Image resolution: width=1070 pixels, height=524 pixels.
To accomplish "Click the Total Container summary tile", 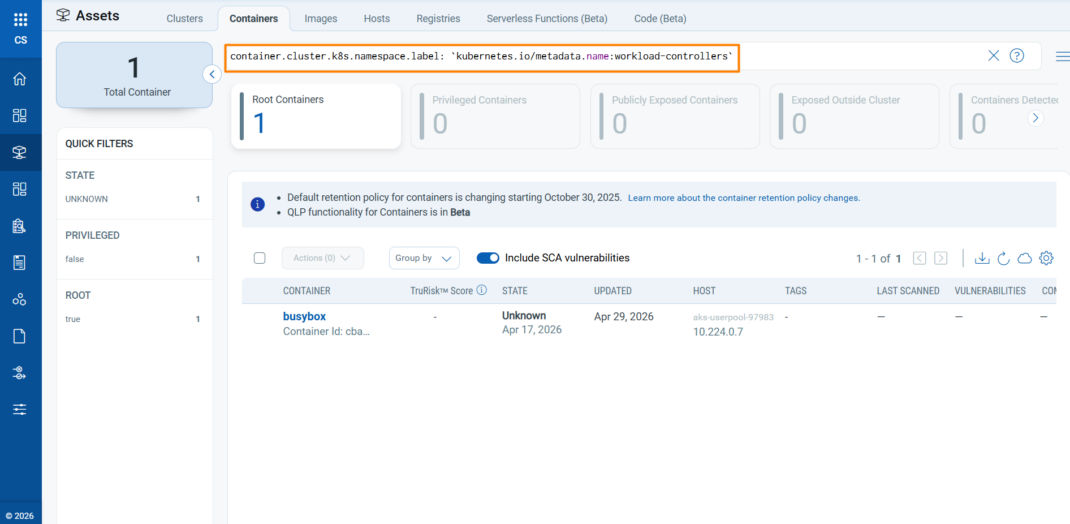I will (134, 75).
